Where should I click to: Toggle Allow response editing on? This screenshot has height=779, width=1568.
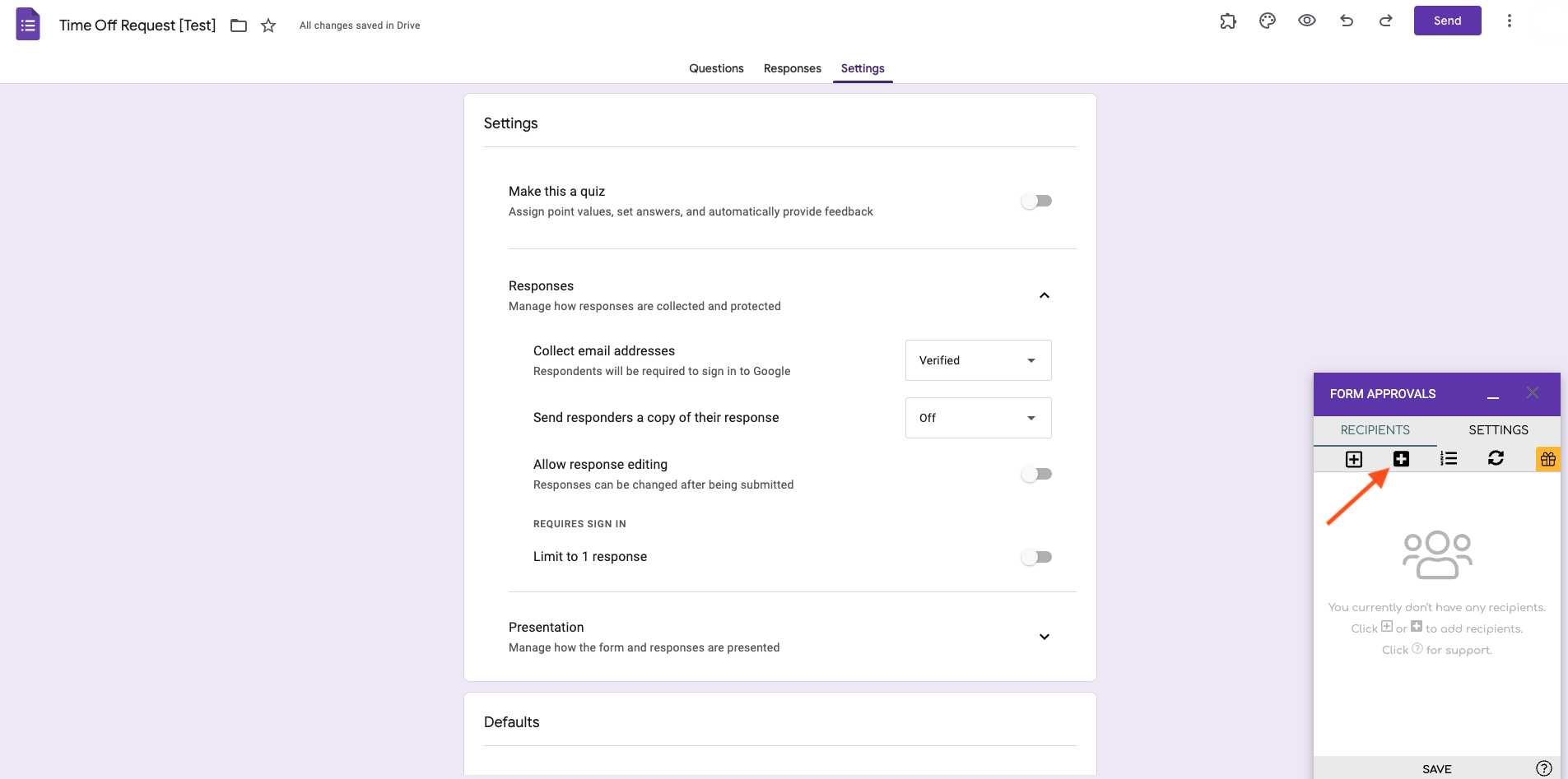point(1036,474)
